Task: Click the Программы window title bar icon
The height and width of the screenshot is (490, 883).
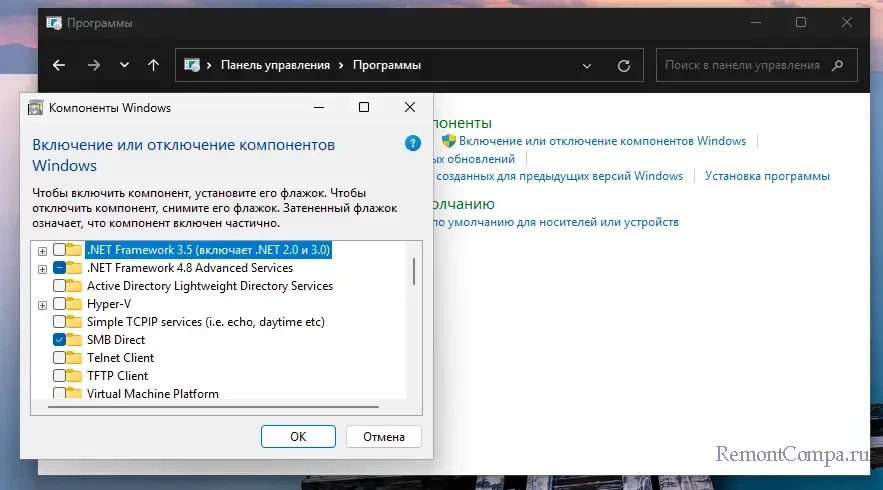Action: (54, 23)
